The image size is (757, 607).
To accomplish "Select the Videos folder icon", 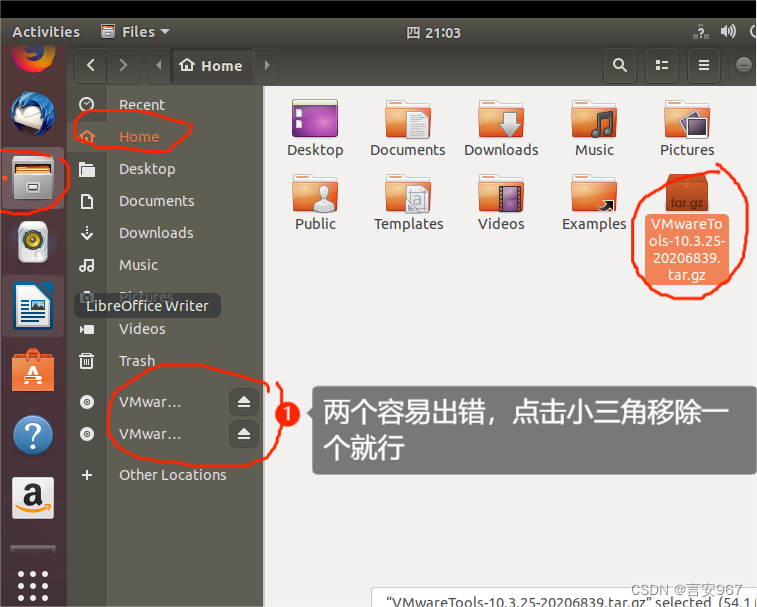I will coord(501,202).
